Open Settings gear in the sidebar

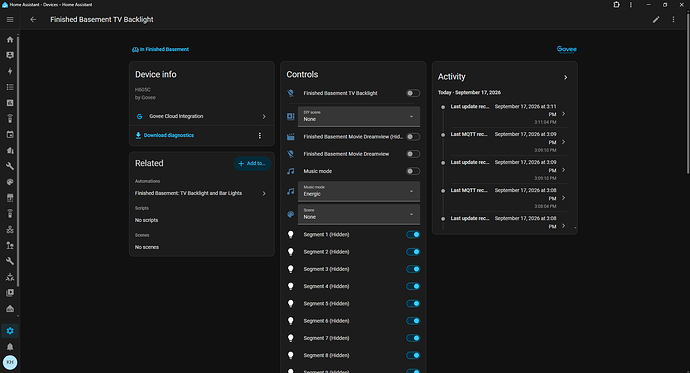point(10,331)
